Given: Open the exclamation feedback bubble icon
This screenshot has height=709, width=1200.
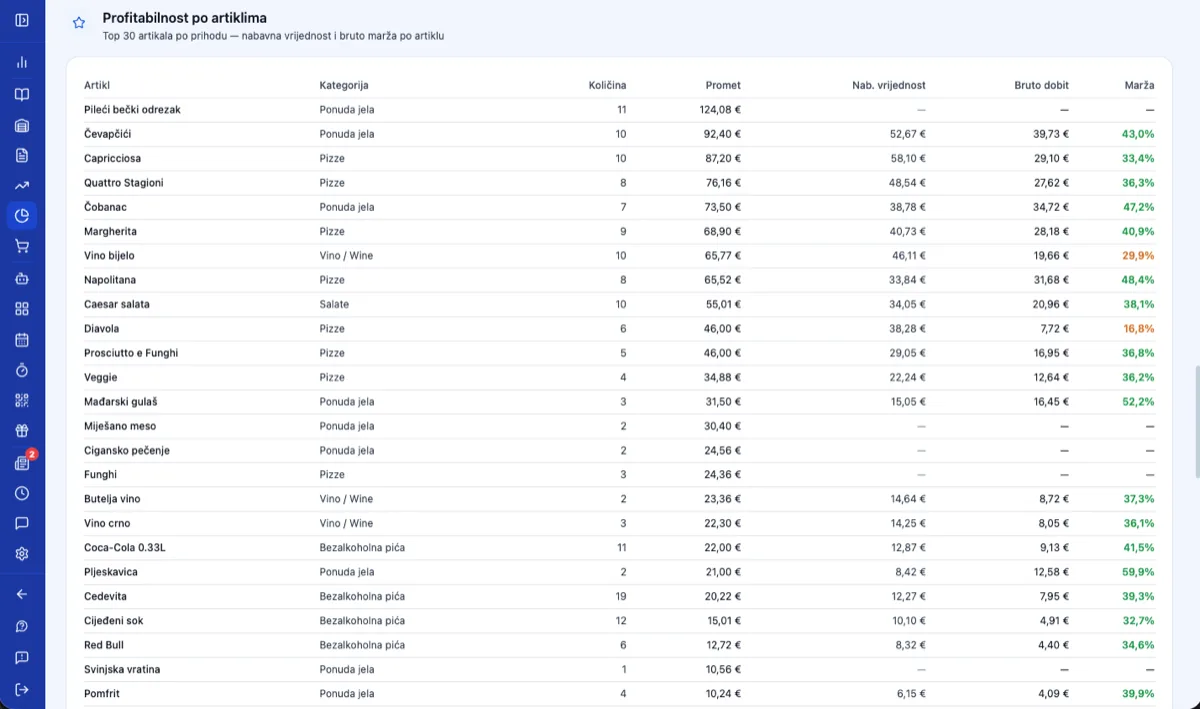Looking at the screenshot, I should click(x=22, y=658).
